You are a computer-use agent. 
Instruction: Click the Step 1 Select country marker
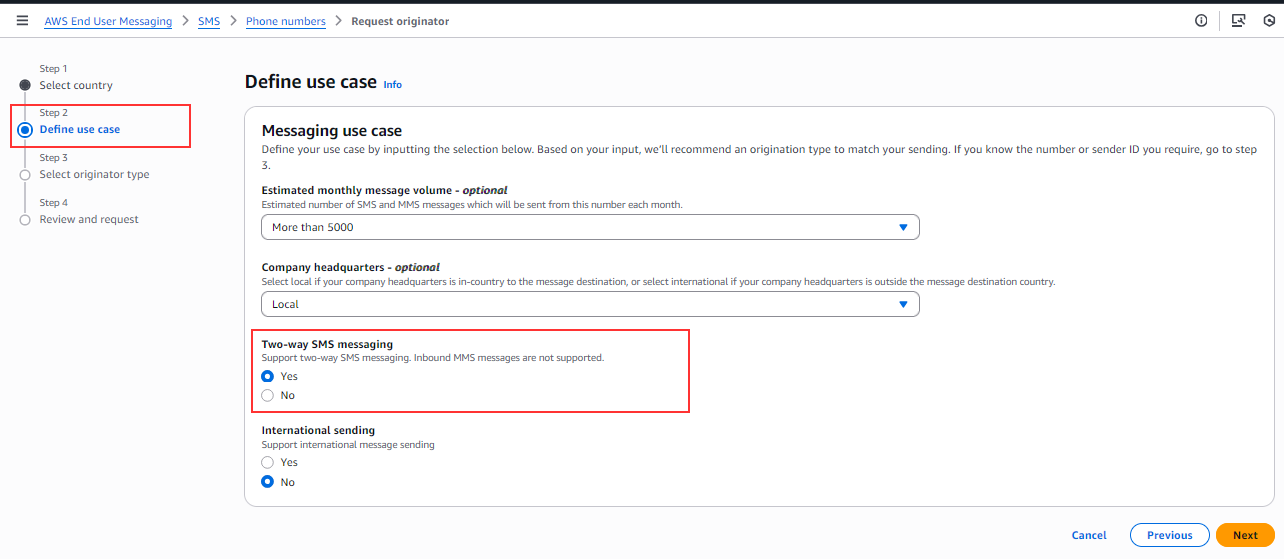coord(25,85)
